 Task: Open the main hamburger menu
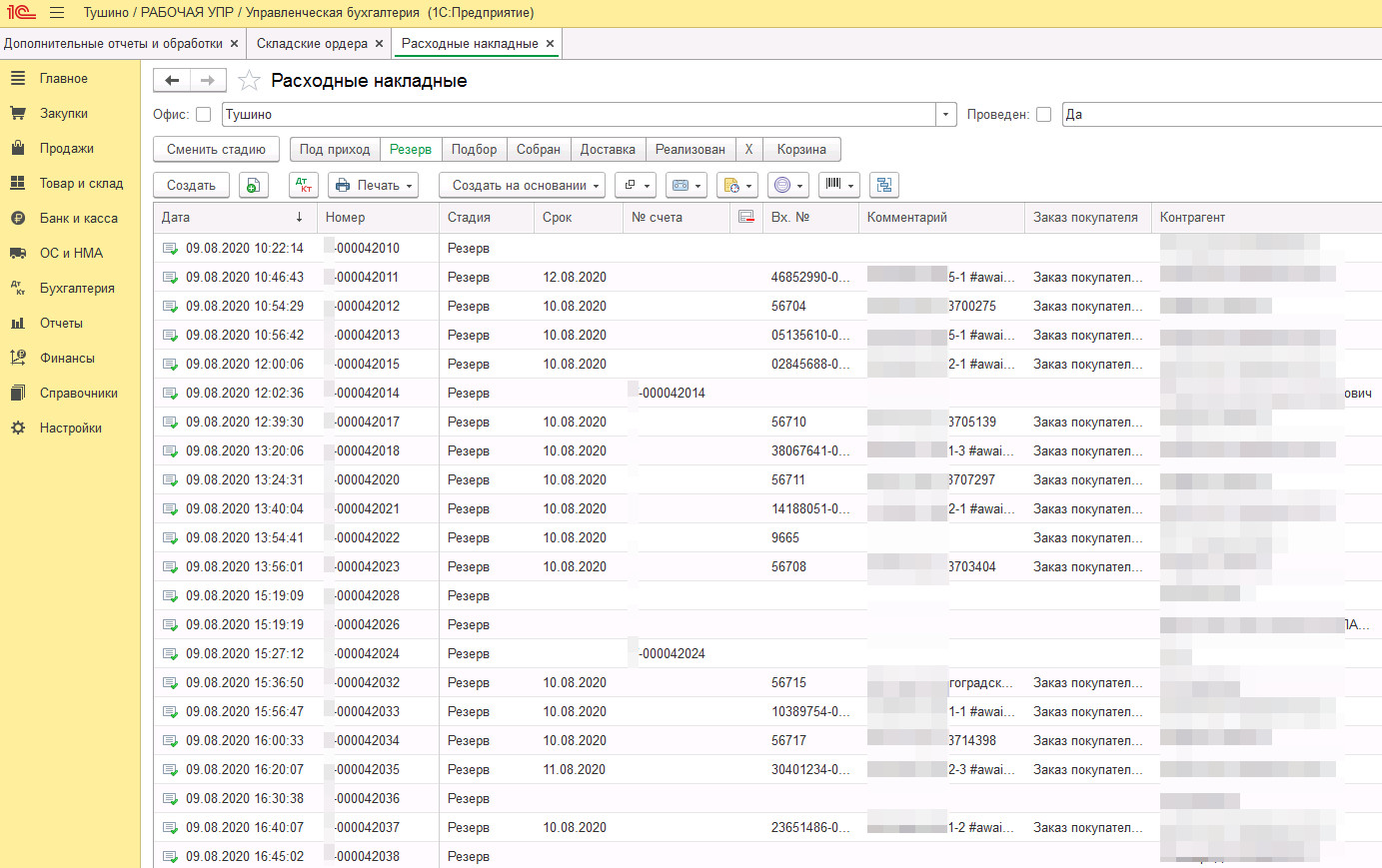57,13
